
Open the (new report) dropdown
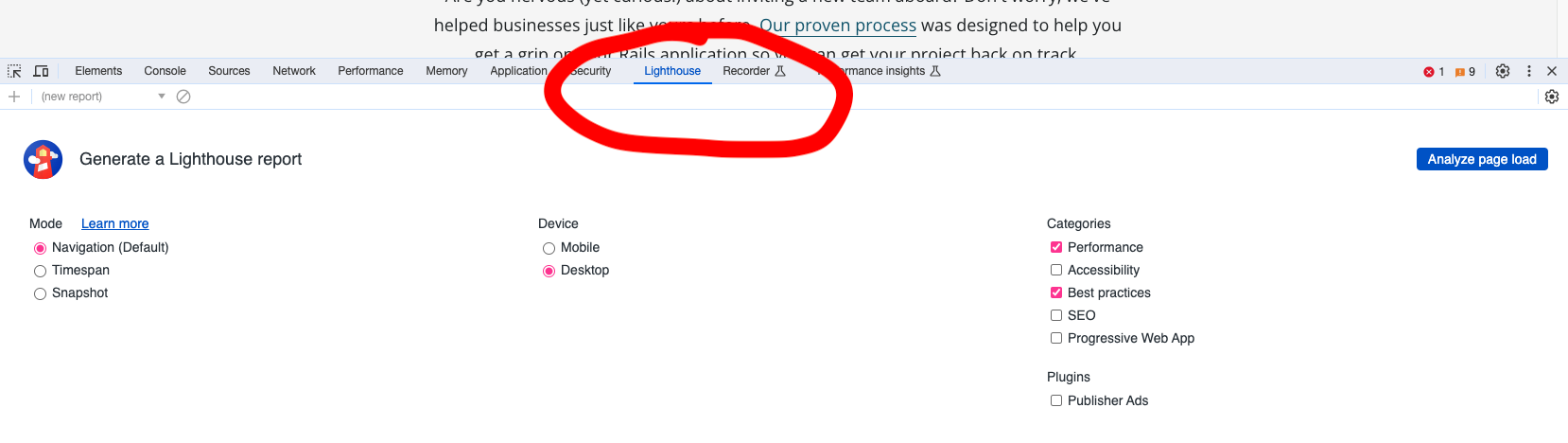tap(103, 97)
